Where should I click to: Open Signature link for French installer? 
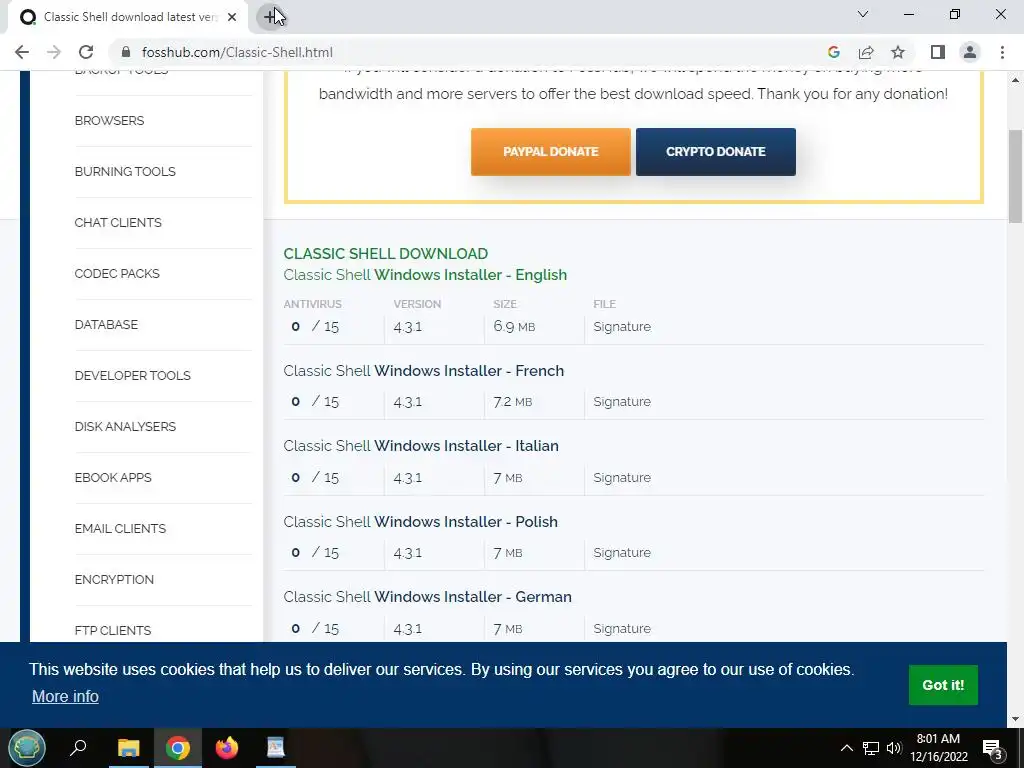click(x=622, y=402)
